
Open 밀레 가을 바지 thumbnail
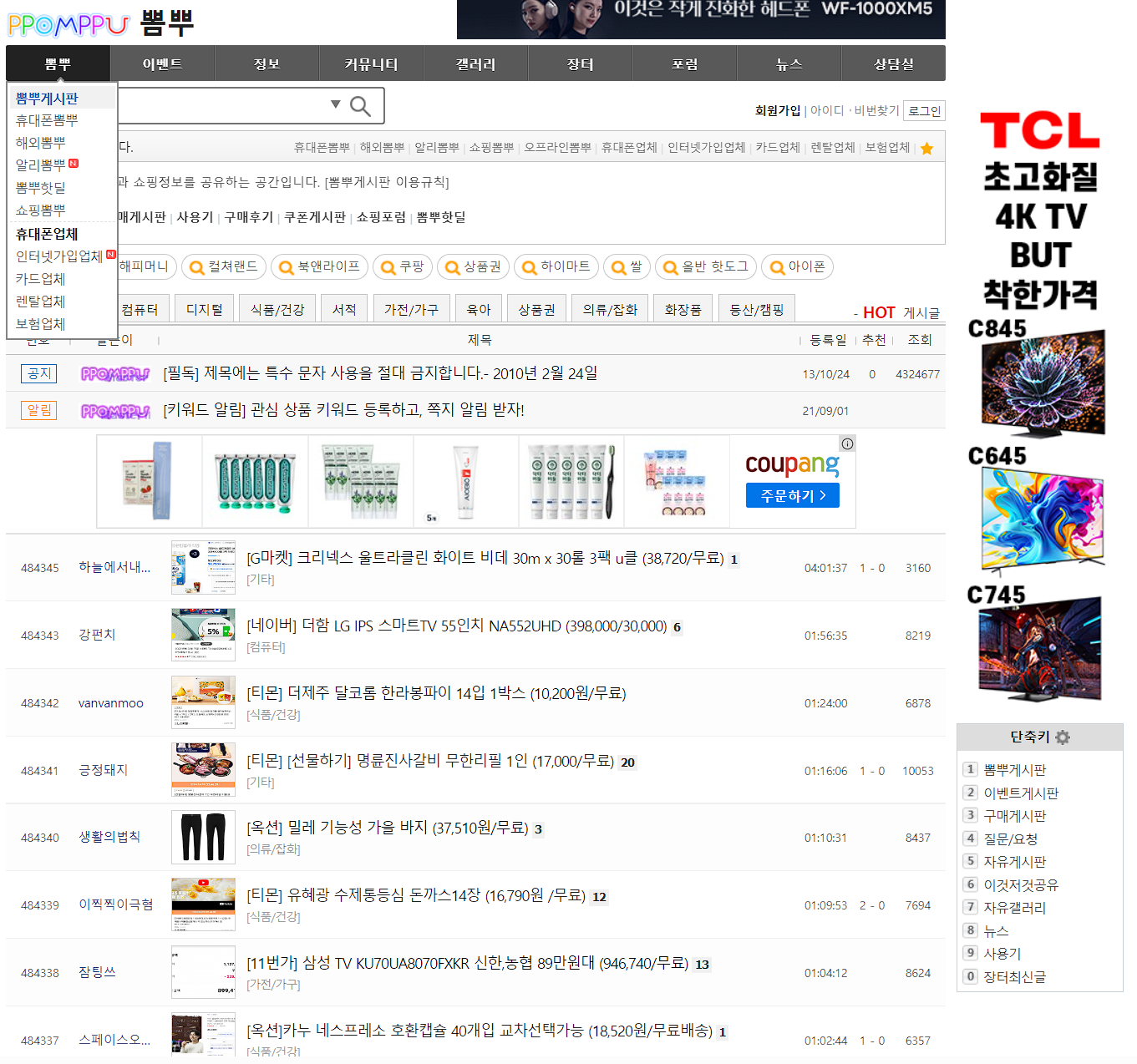click(x=203, y=837)
